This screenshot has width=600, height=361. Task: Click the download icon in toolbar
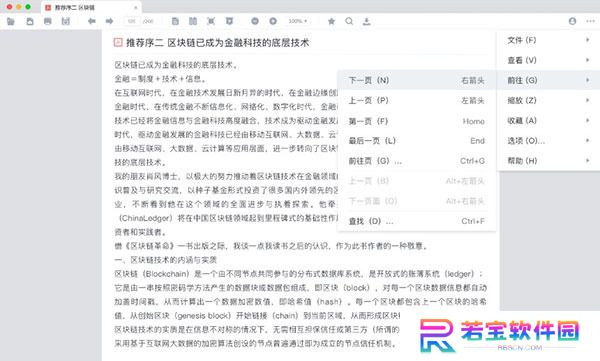point(367,21)
